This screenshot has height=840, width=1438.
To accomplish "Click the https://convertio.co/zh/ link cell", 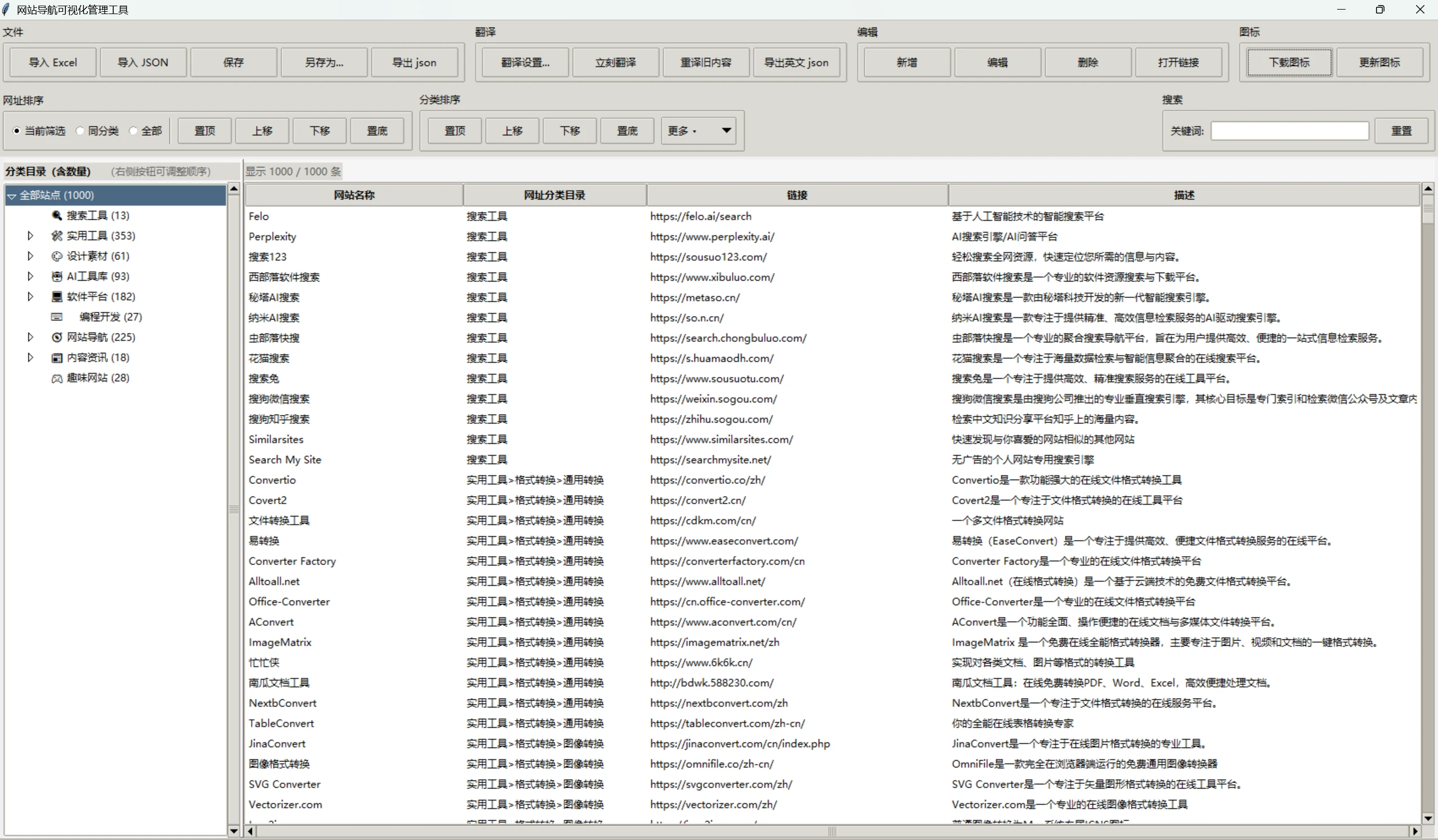I will [708, 480].
